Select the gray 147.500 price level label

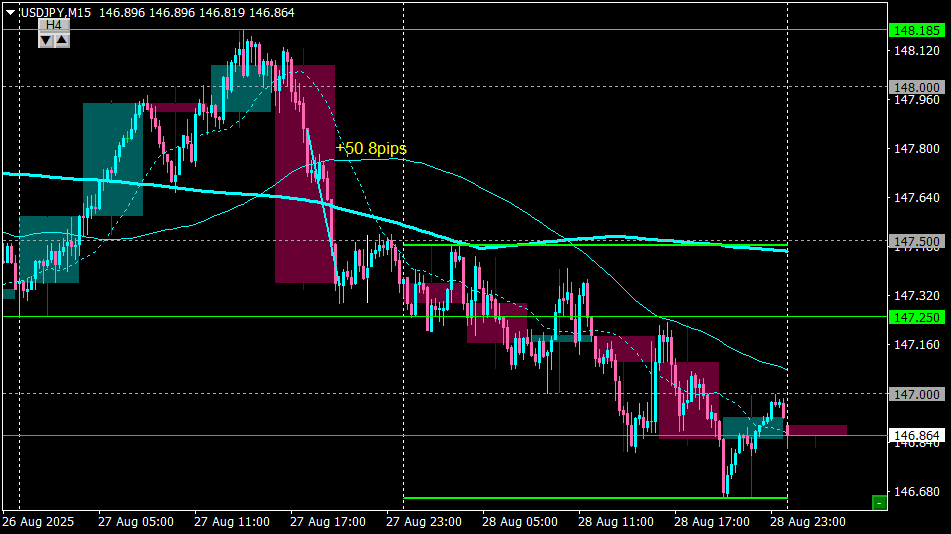click(x=916, y=242)
